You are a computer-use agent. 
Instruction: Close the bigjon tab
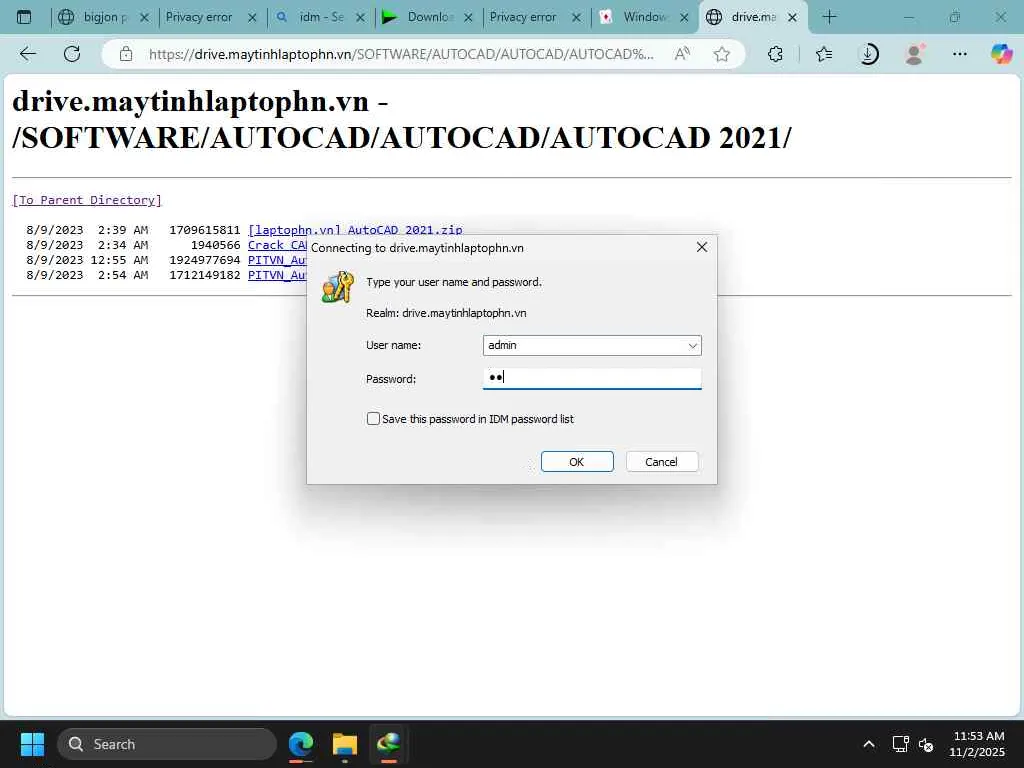pos(144,18)
